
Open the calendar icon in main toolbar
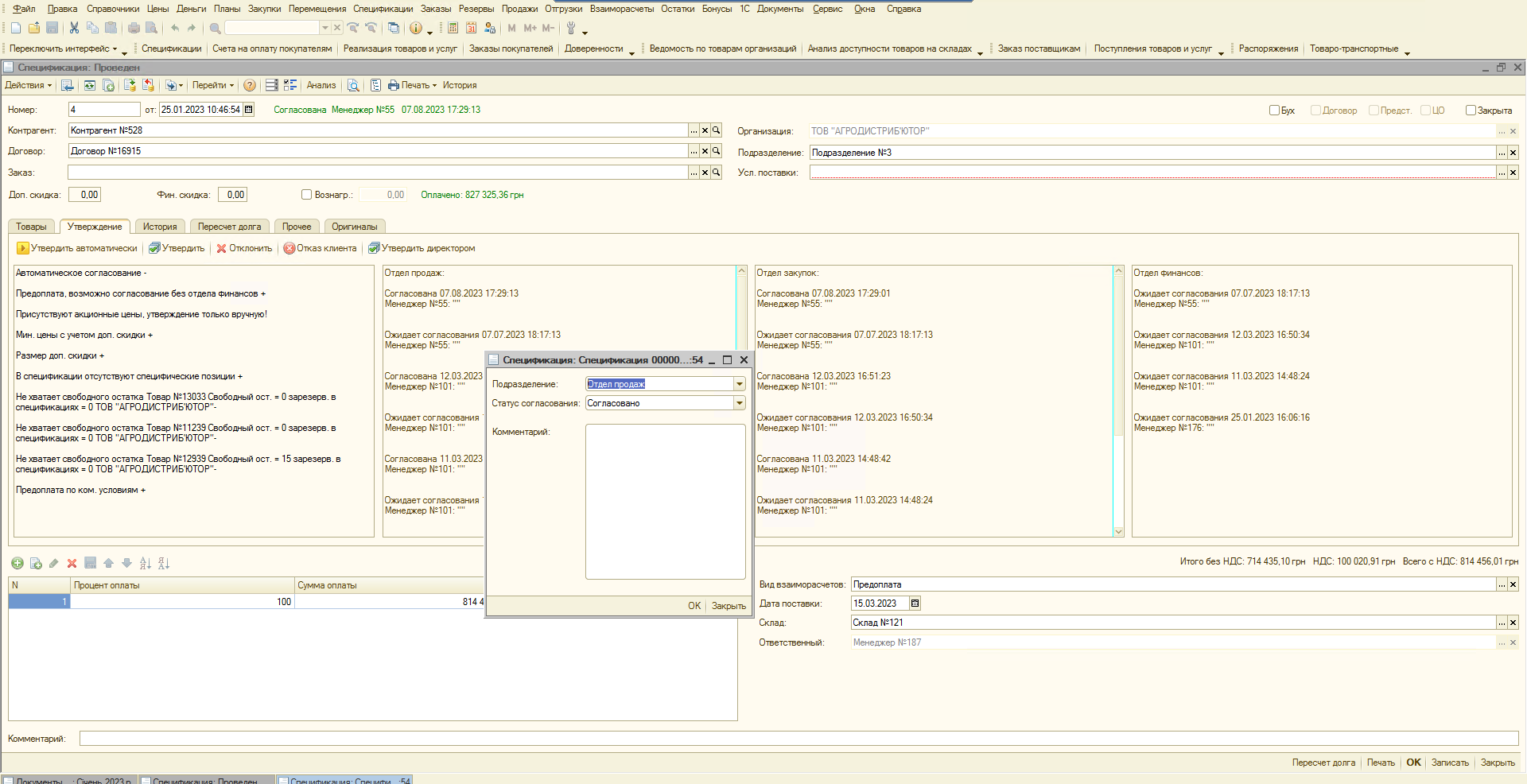471,28
